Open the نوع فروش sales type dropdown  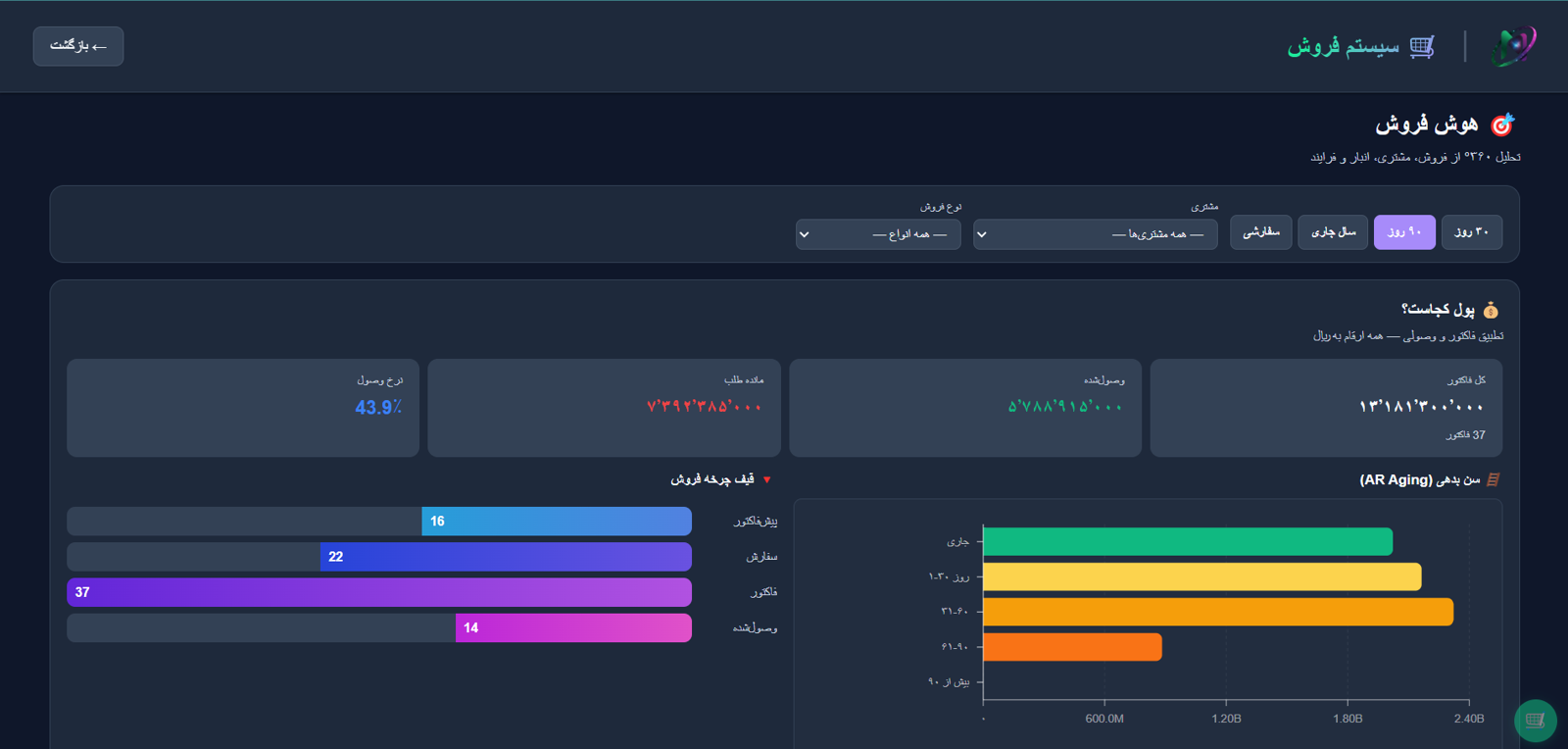(x=878, y=234)
